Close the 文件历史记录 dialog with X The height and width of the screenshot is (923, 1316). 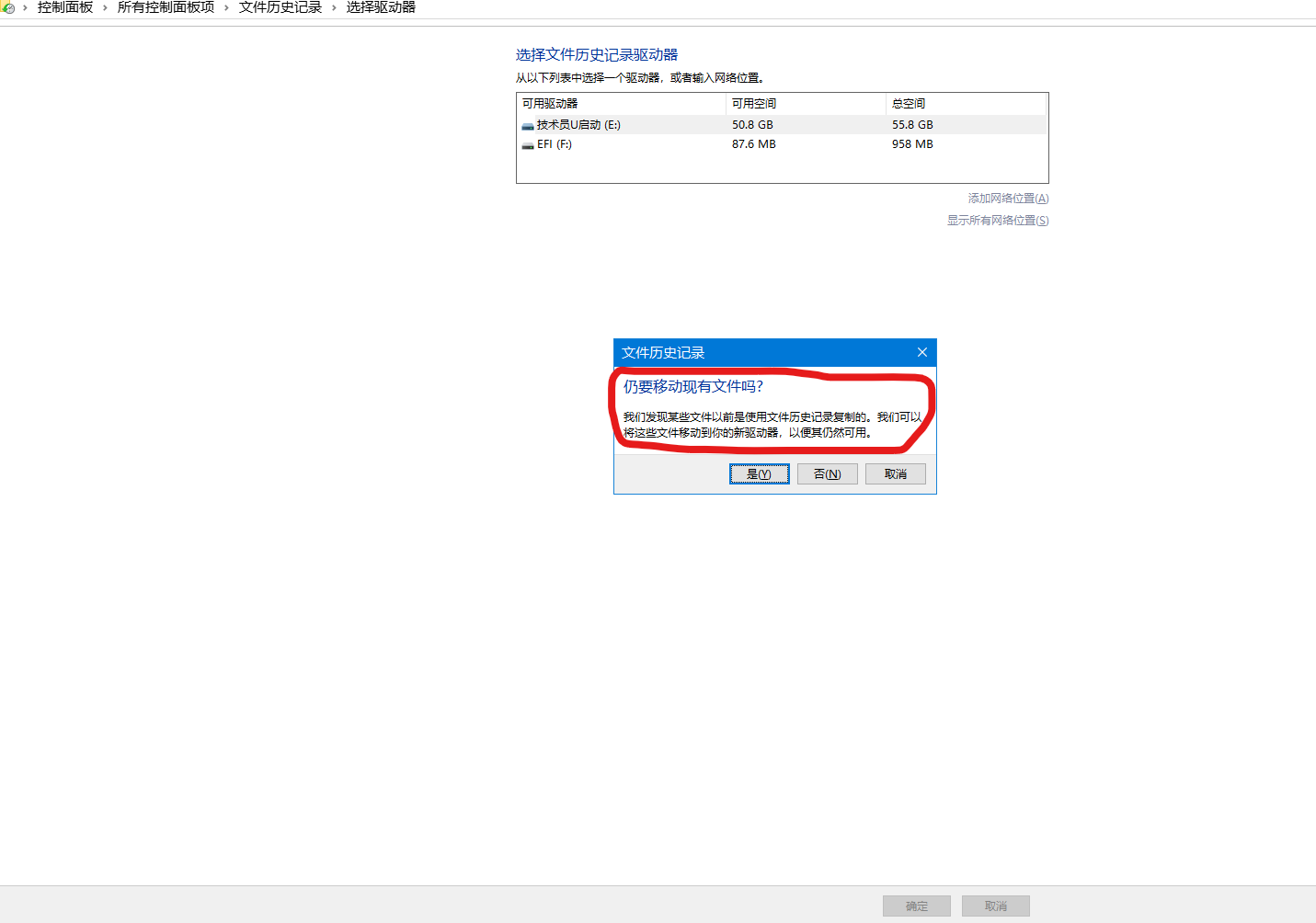(922, 352)
